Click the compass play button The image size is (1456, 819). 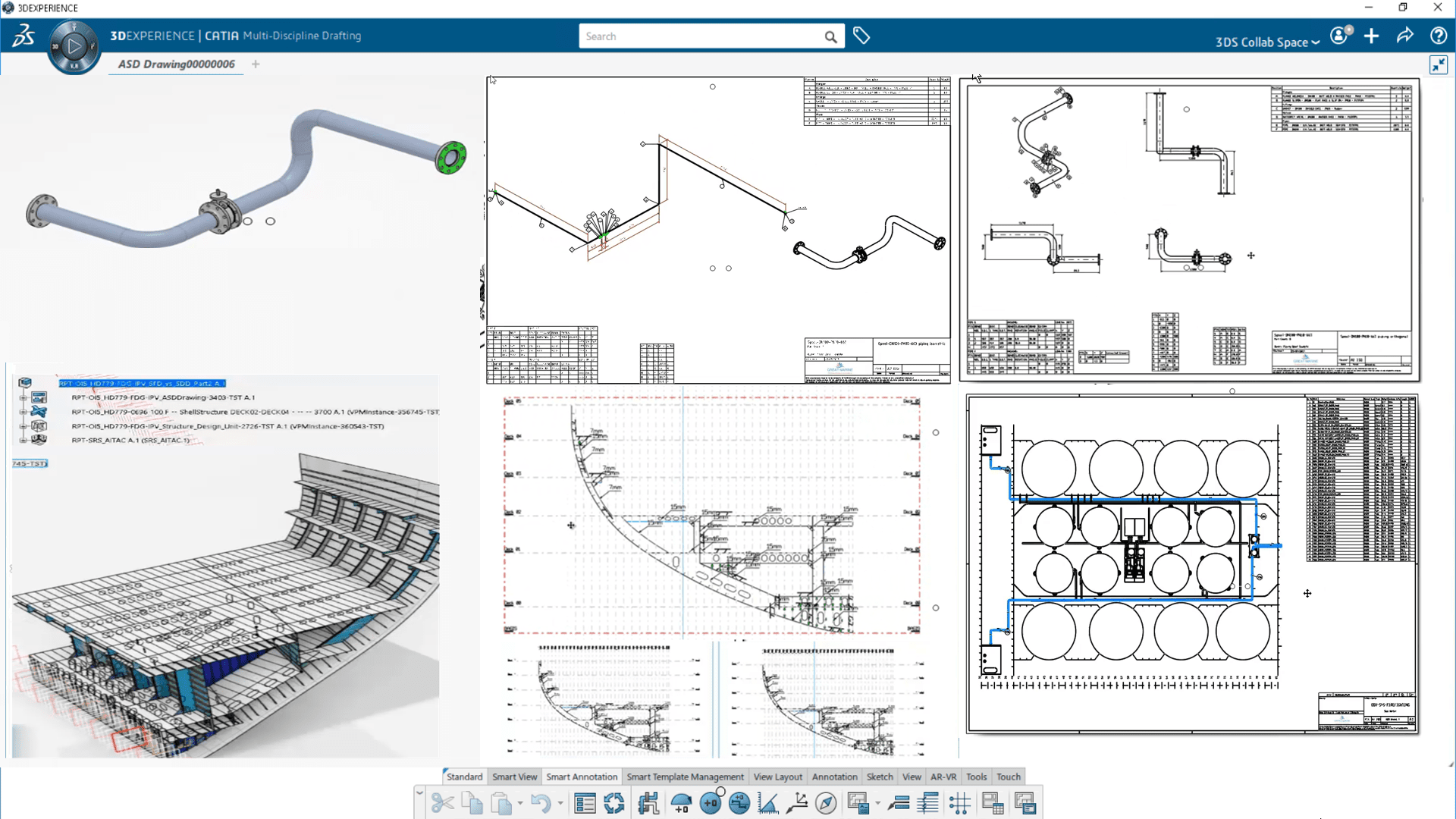click(74, 46)
